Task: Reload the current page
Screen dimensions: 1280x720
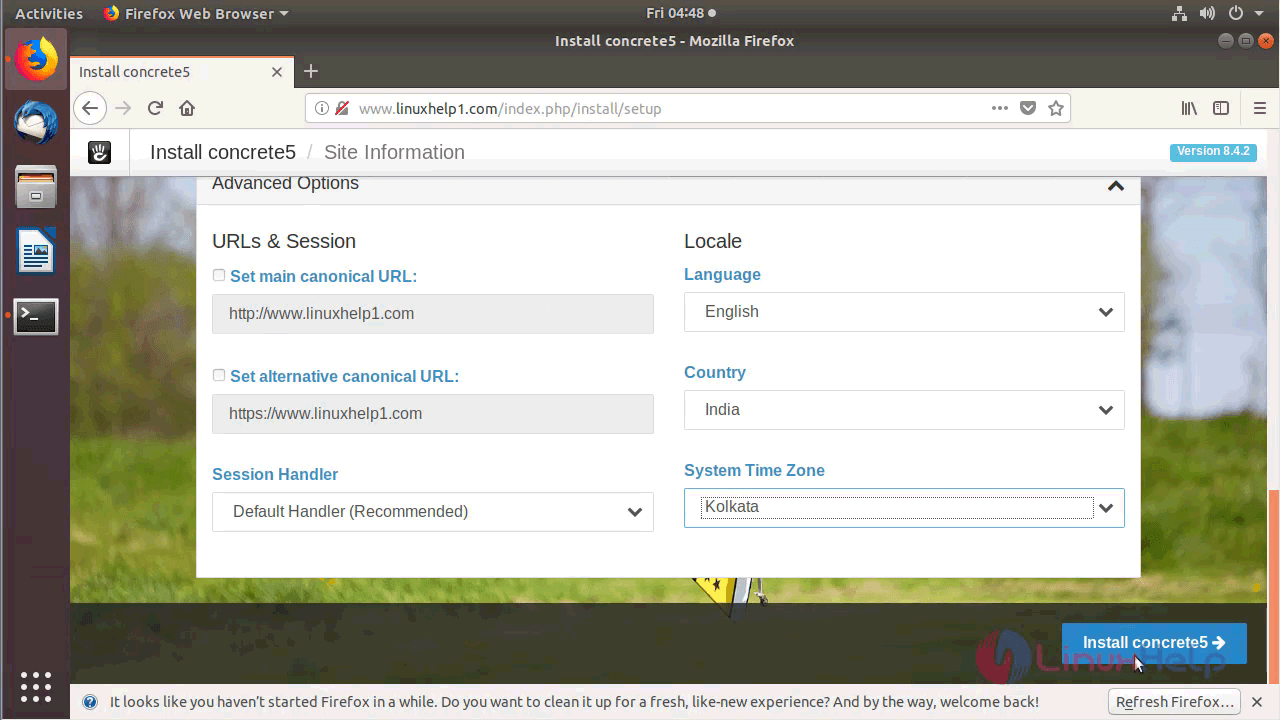Action: tap(155, 108)
